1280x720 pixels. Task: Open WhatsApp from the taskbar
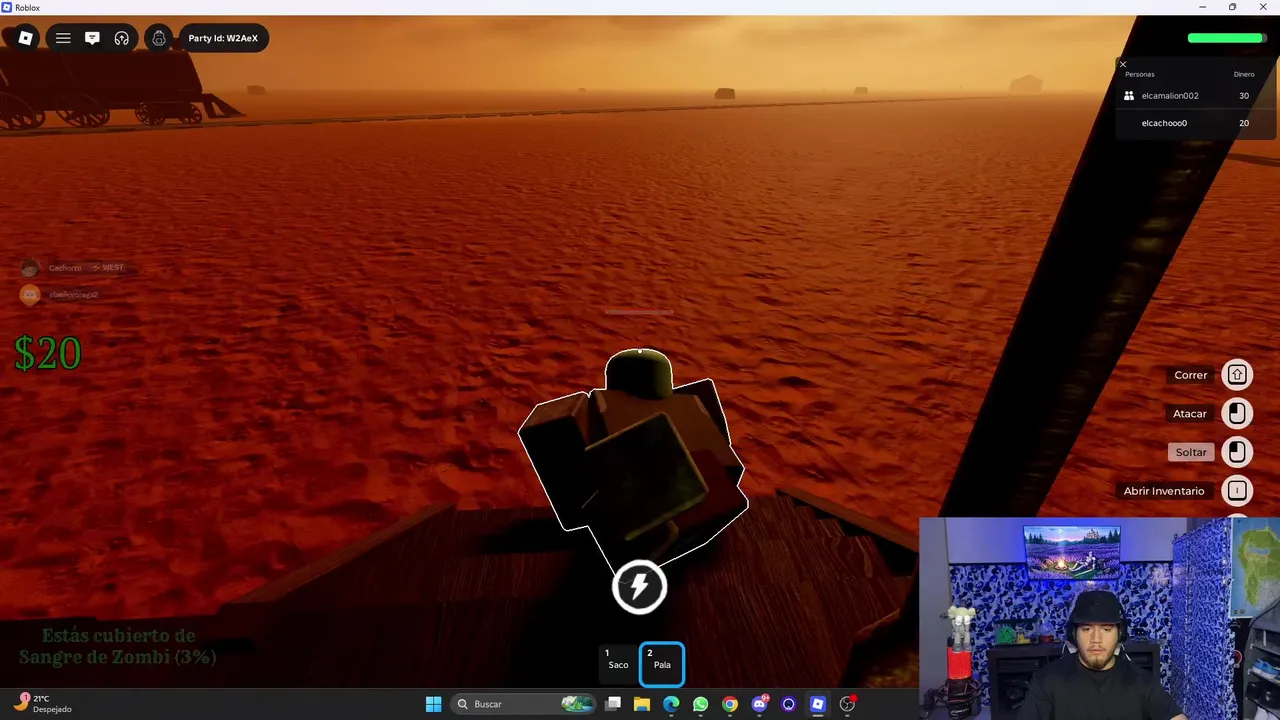(700, 704)
